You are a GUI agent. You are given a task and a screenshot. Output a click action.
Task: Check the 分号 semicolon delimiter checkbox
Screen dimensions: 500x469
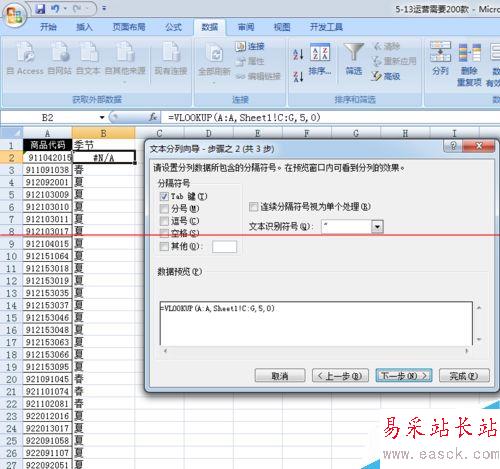coord(164,209)
